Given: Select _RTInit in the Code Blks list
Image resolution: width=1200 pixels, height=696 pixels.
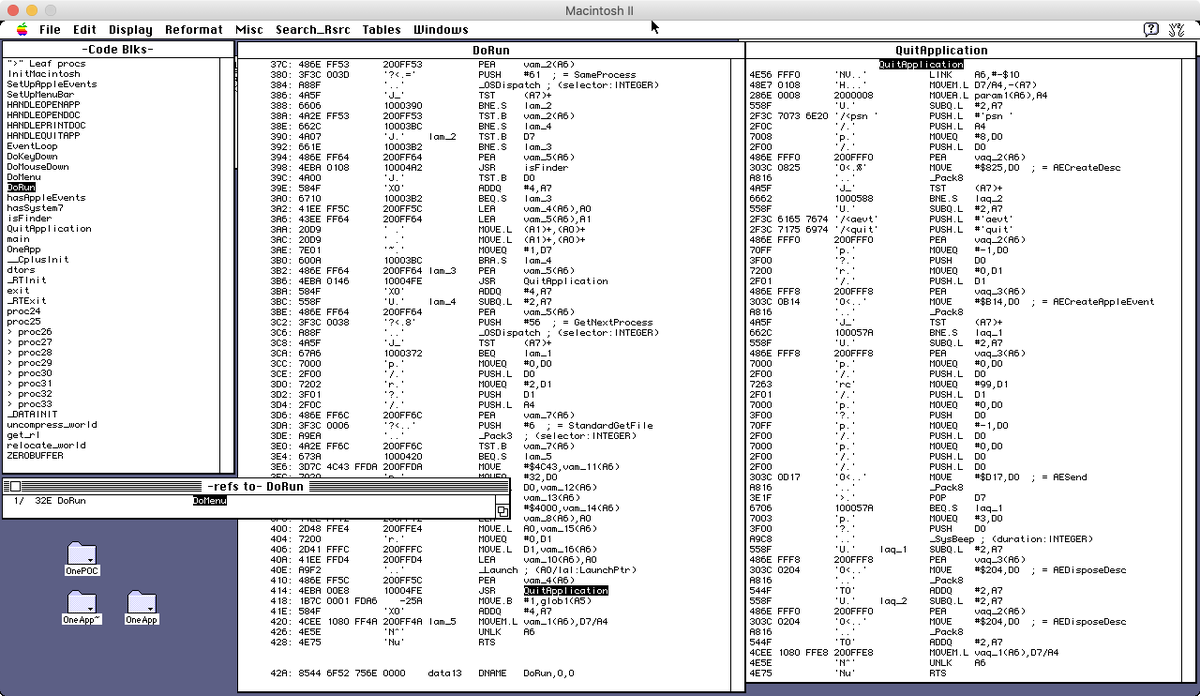Looking at the screenshot, I should (26, 280).
